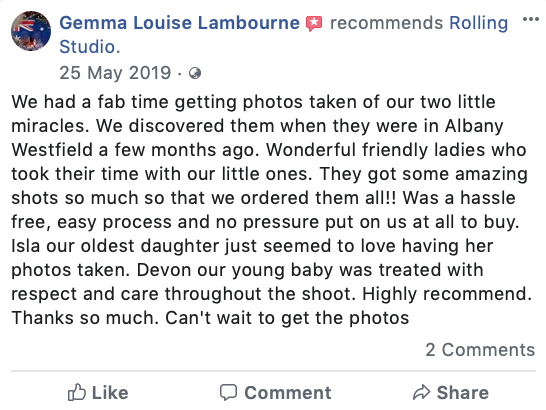This screenshot has height=410, width=546.
Task: Click the Share label text
Action: tap(463, 393)
